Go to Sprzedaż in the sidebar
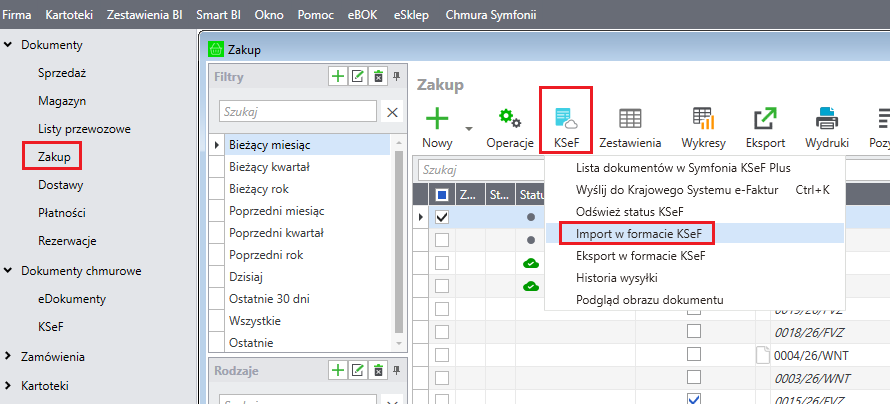This screenshot has height=404, width=890. click(62, 73)
